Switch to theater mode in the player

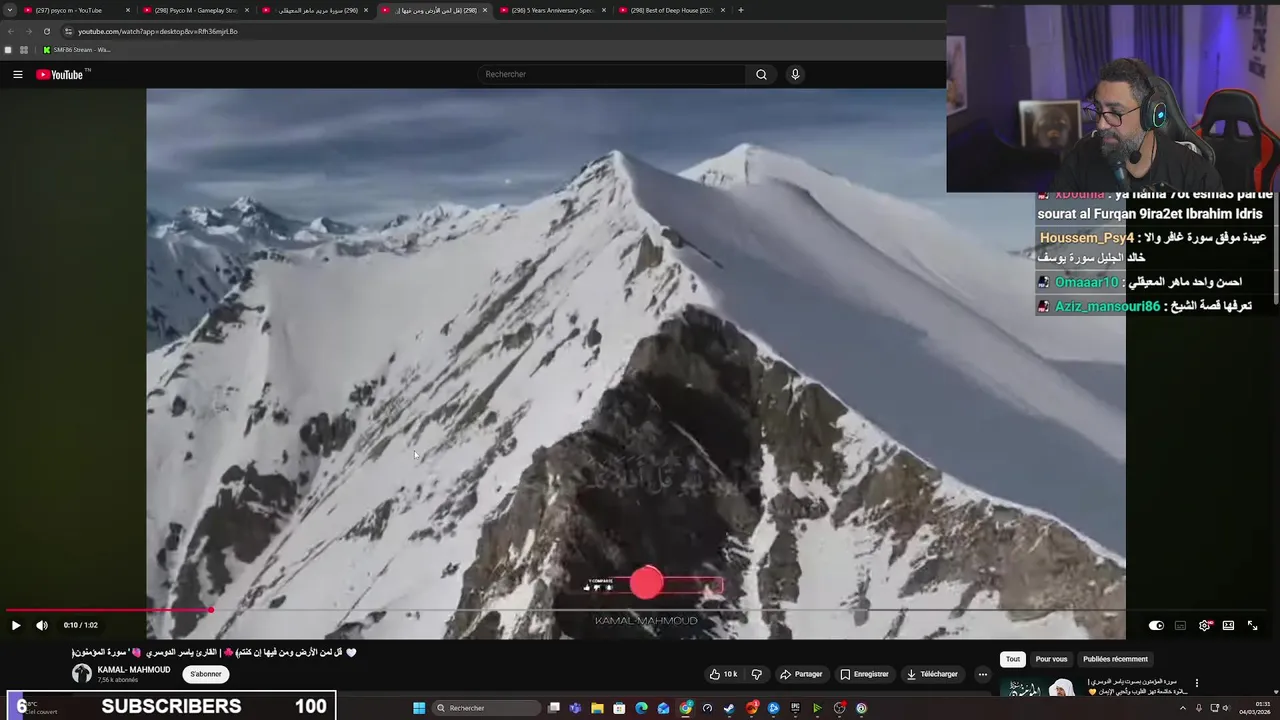point(1228,625)
